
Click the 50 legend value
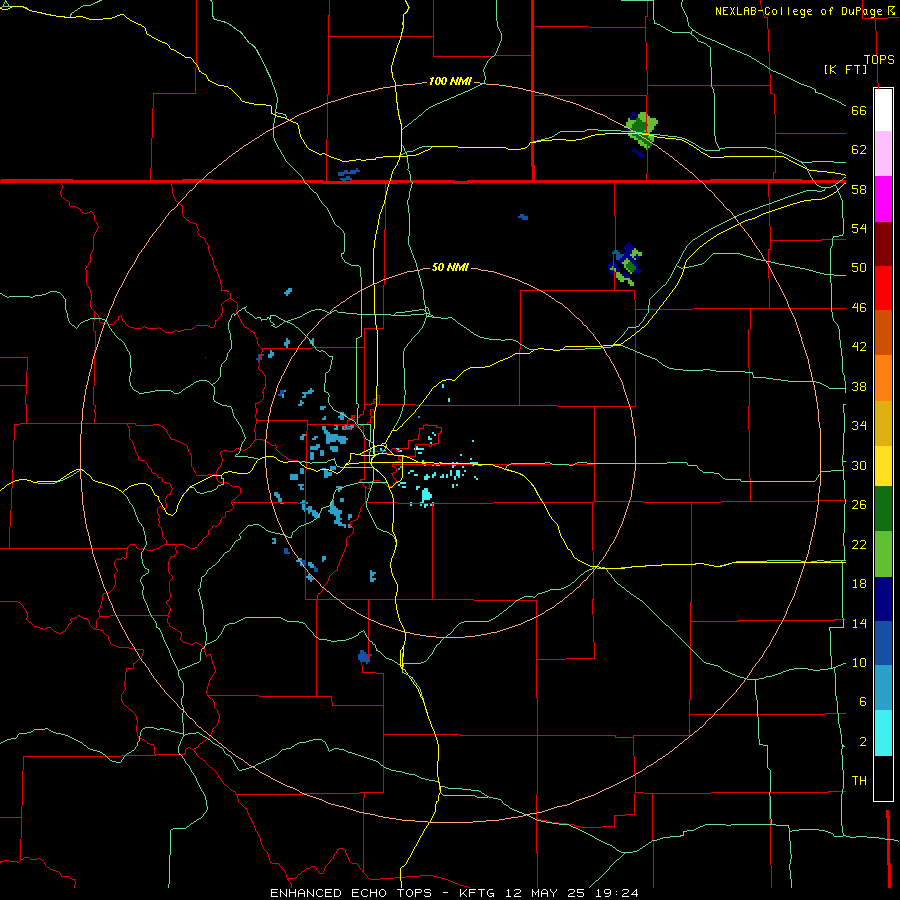(859, 267)
